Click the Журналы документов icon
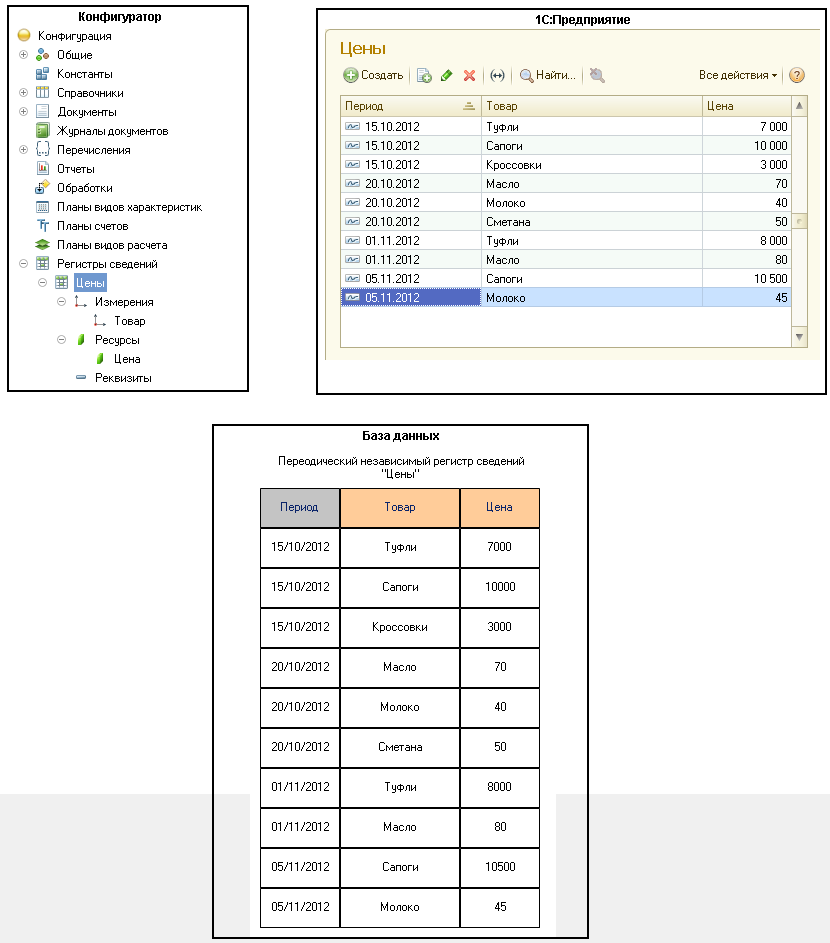 coord(42,131)
